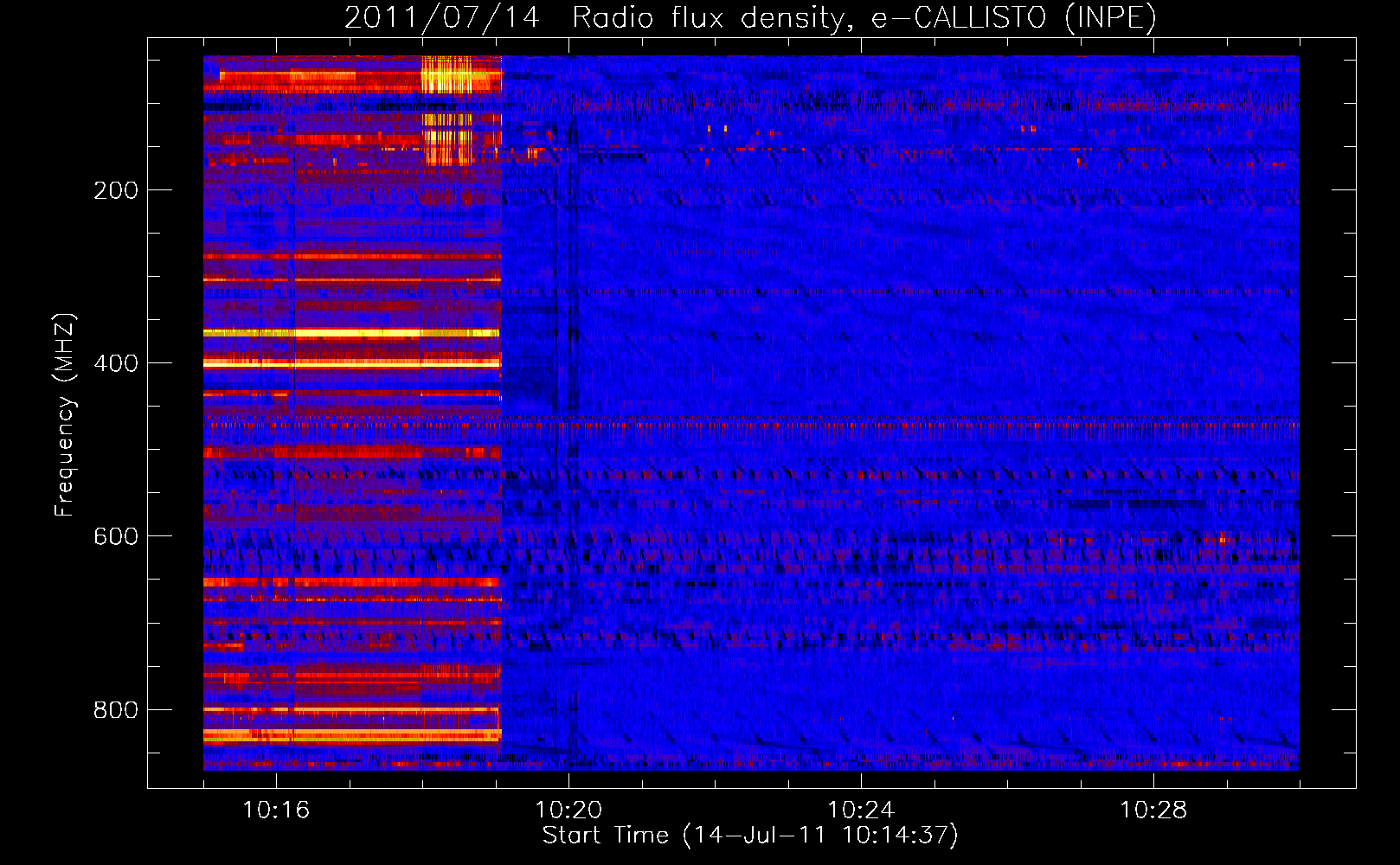The width and height of the screenshot is (1400, 865).
Task: Select the 'Frequency (MHZ)' y-axis label
Action: 65,415
